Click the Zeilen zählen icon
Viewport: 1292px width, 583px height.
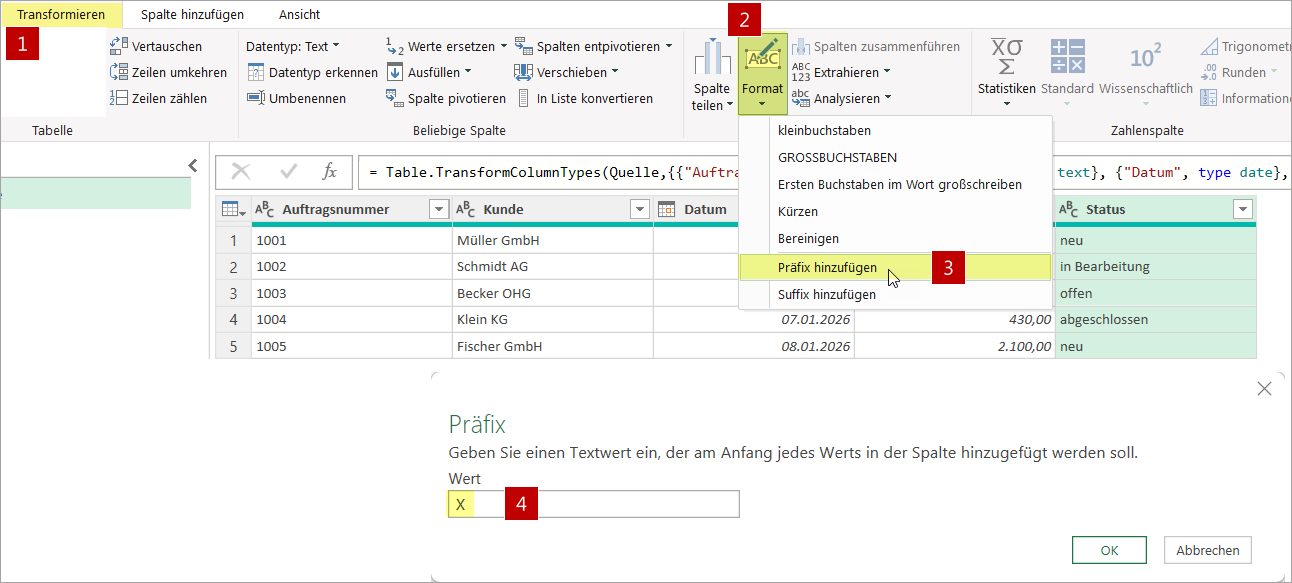click(121, 97)
